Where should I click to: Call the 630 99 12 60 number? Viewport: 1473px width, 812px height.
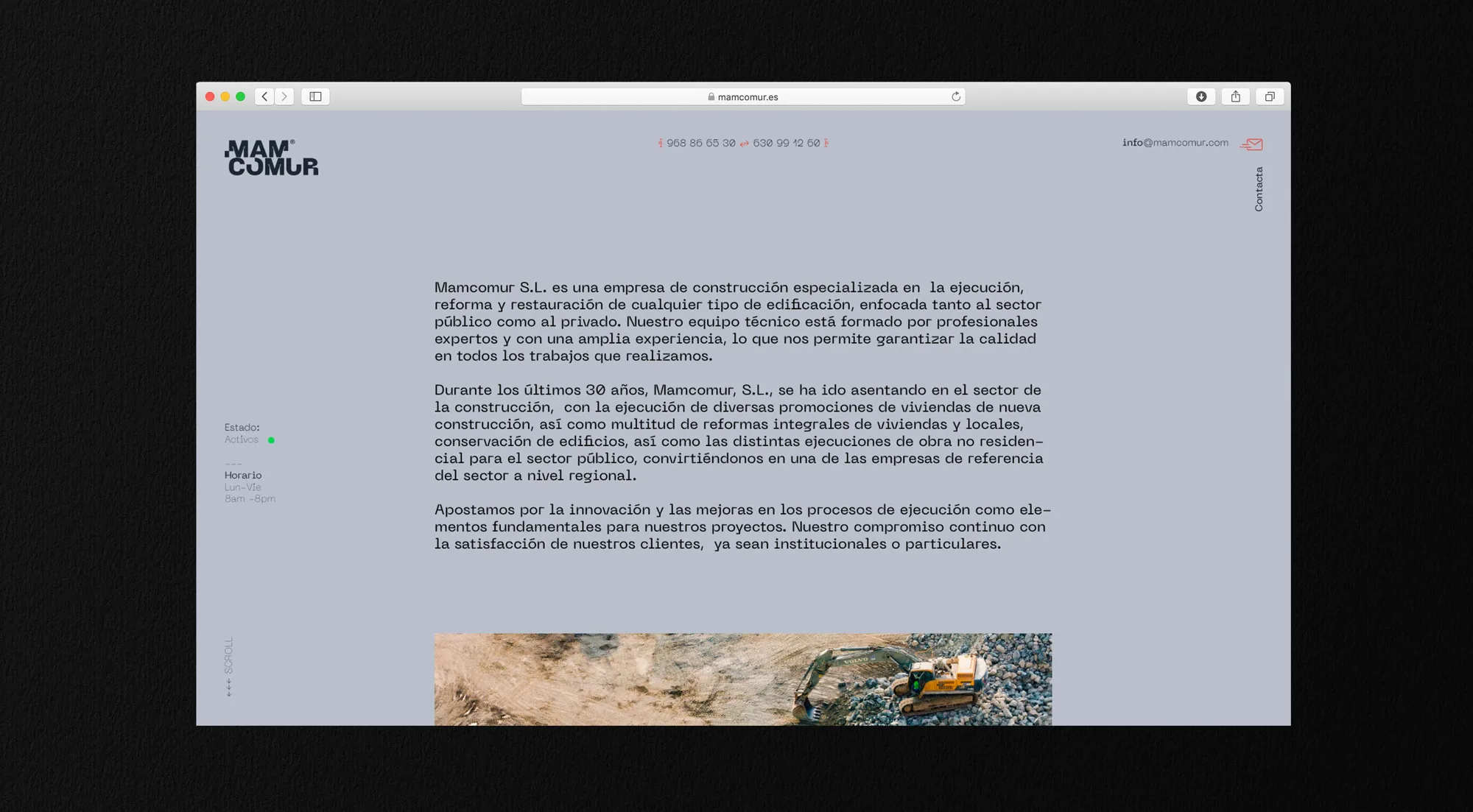coord(787,143)
